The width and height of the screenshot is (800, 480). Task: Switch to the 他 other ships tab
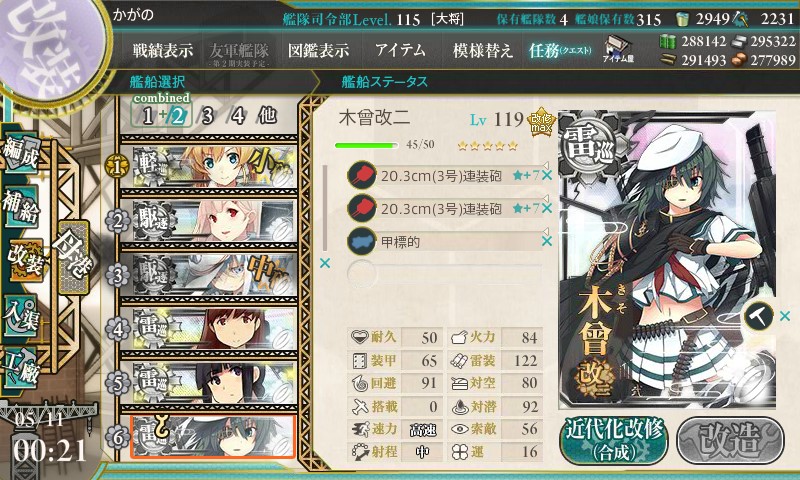[267, 116]
